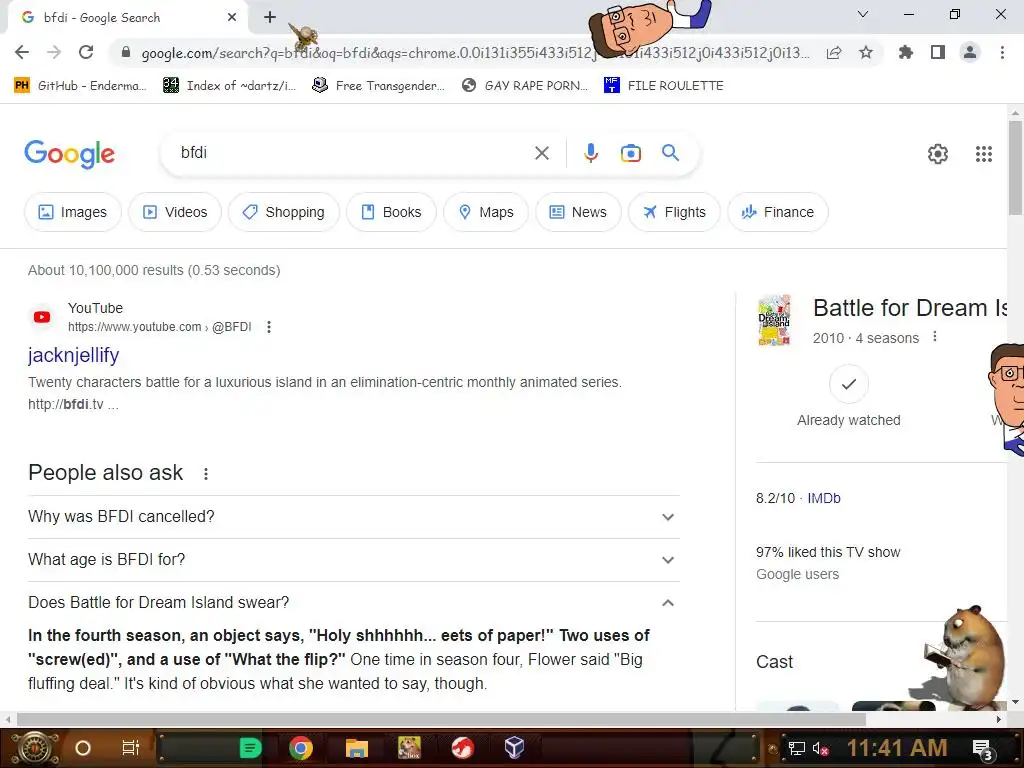Filter results by Flights

pyautogui.click(x=674, y=212)
